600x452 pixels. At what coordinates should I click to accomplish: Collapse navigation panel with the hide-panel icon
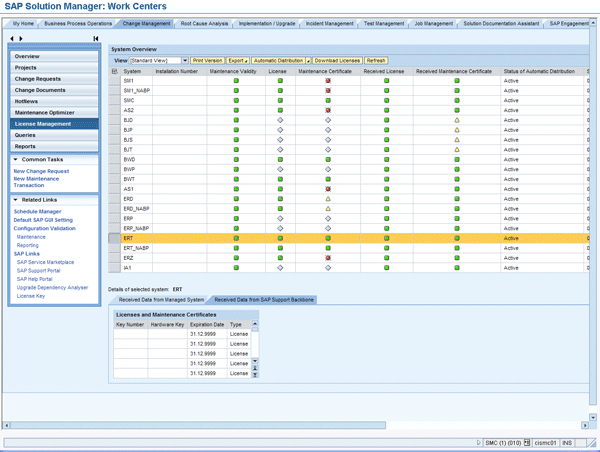pyautogui.click(x=95, y=39)
